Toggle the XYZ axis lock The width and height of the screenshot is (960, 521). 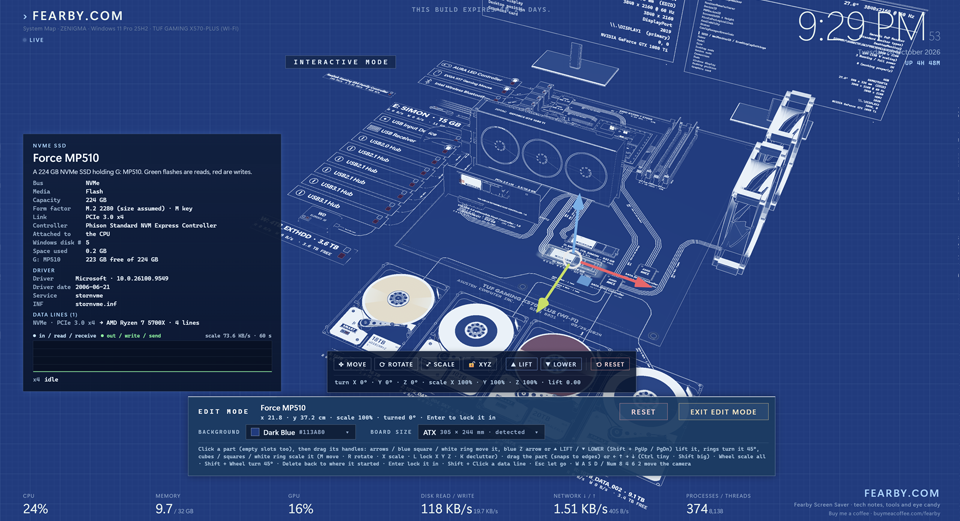click(x=479, y=364)
